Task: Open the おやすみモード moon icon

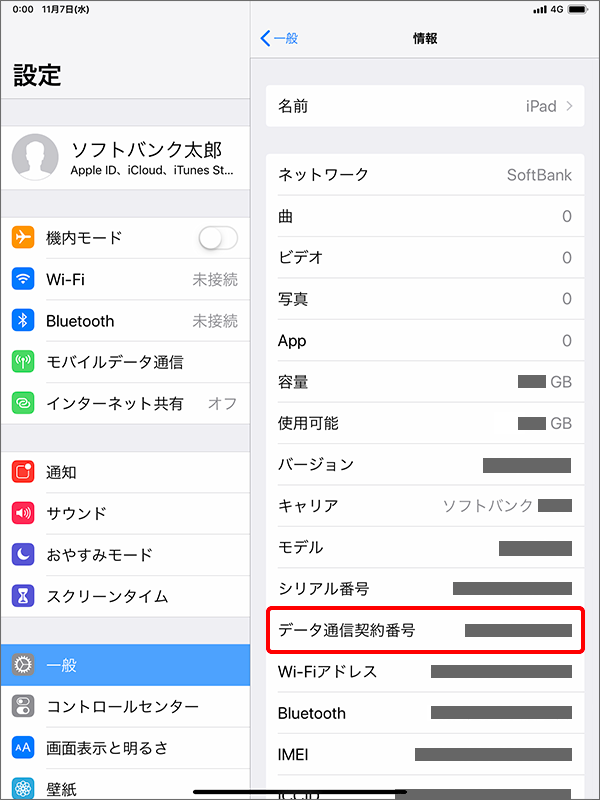Action: pyautogui.click(x=23, y=555)
